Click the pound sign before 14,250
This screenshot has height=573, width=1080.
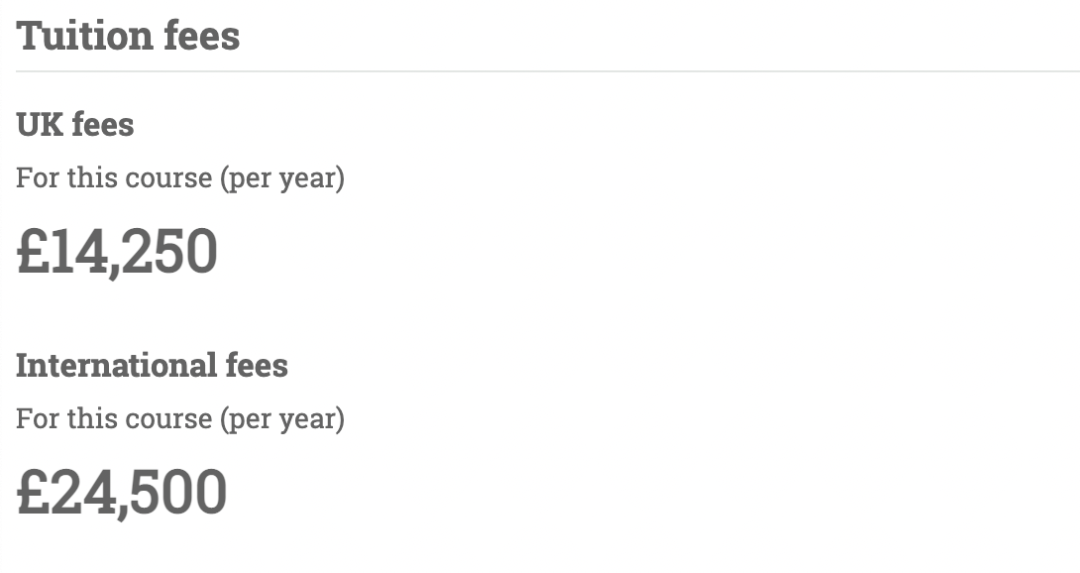(33, 251)
